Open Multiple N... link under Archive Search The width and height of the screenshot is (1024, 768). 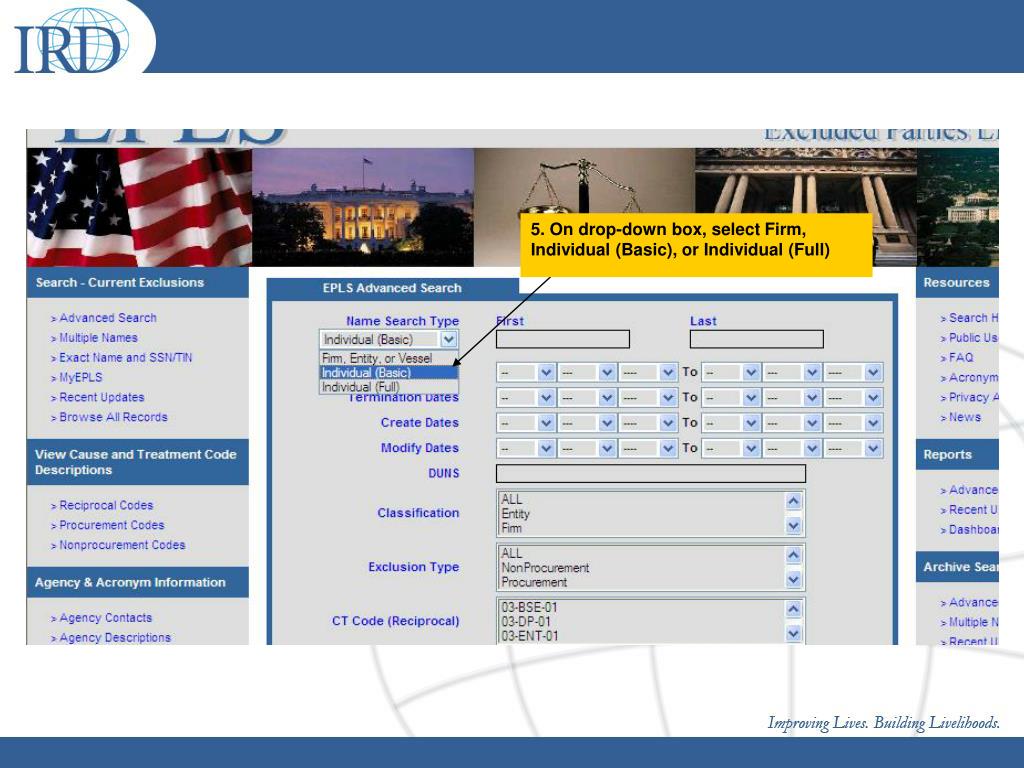click(973, 622)
